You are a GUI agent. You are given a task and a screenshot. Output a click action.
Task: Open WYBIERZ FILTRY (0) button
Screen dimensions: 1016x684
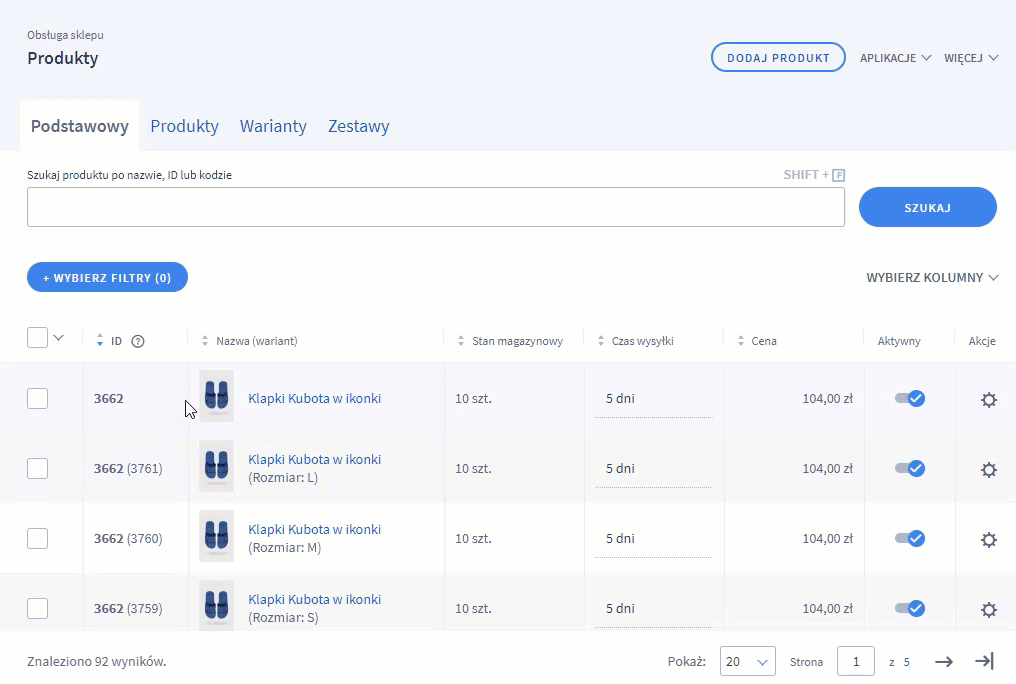pyautogui.click(x=108, y=277)
